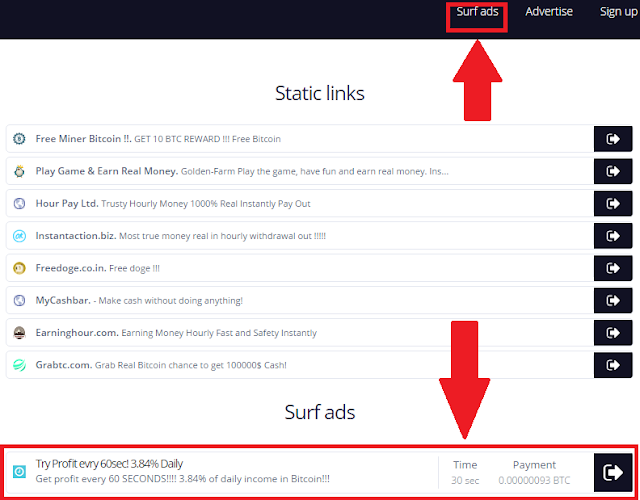Click the Time column label
Viewport: 640px width, 500px height.
(465, 465)
